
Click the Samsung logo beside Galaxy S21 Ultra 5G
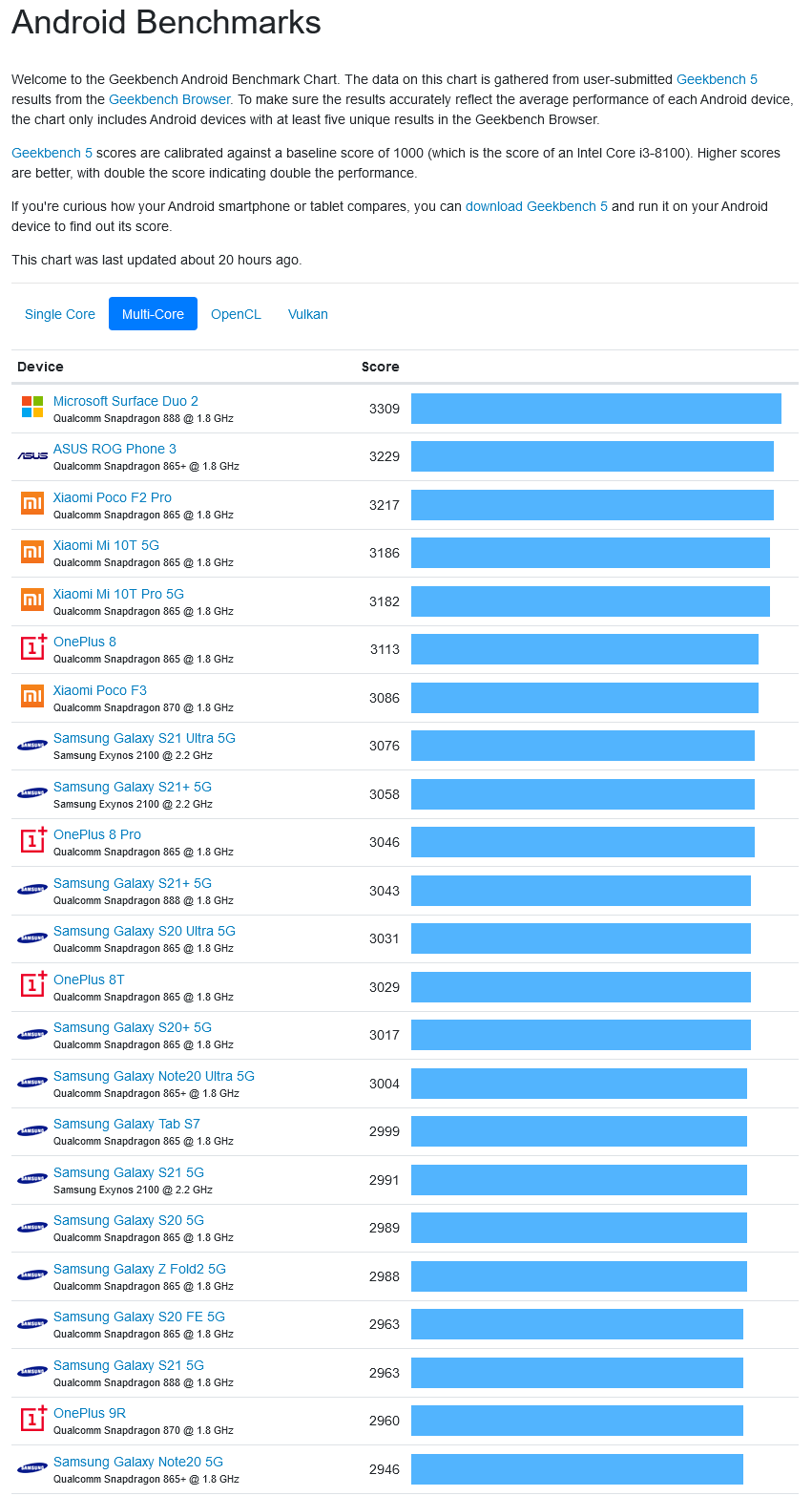coord(32,746)
